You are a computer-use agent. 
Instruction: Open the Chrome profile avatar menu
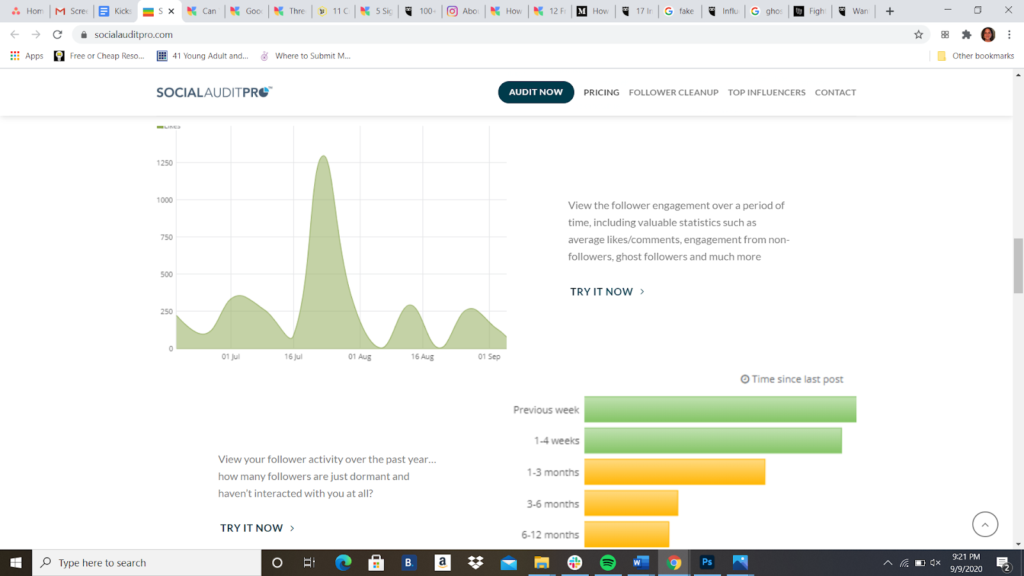tap(989, 33)
